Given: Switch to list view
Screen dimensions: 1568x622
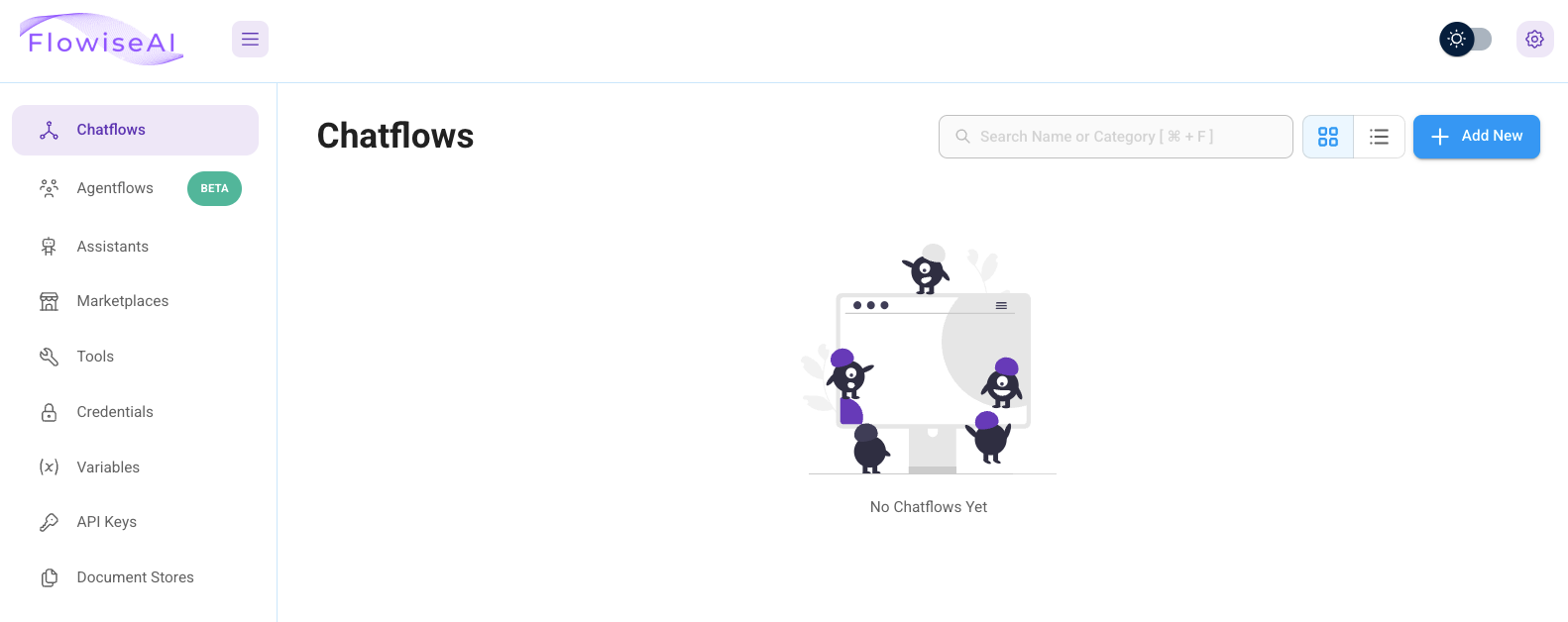Looking at the screenshot, I should tap(1380, 137).
